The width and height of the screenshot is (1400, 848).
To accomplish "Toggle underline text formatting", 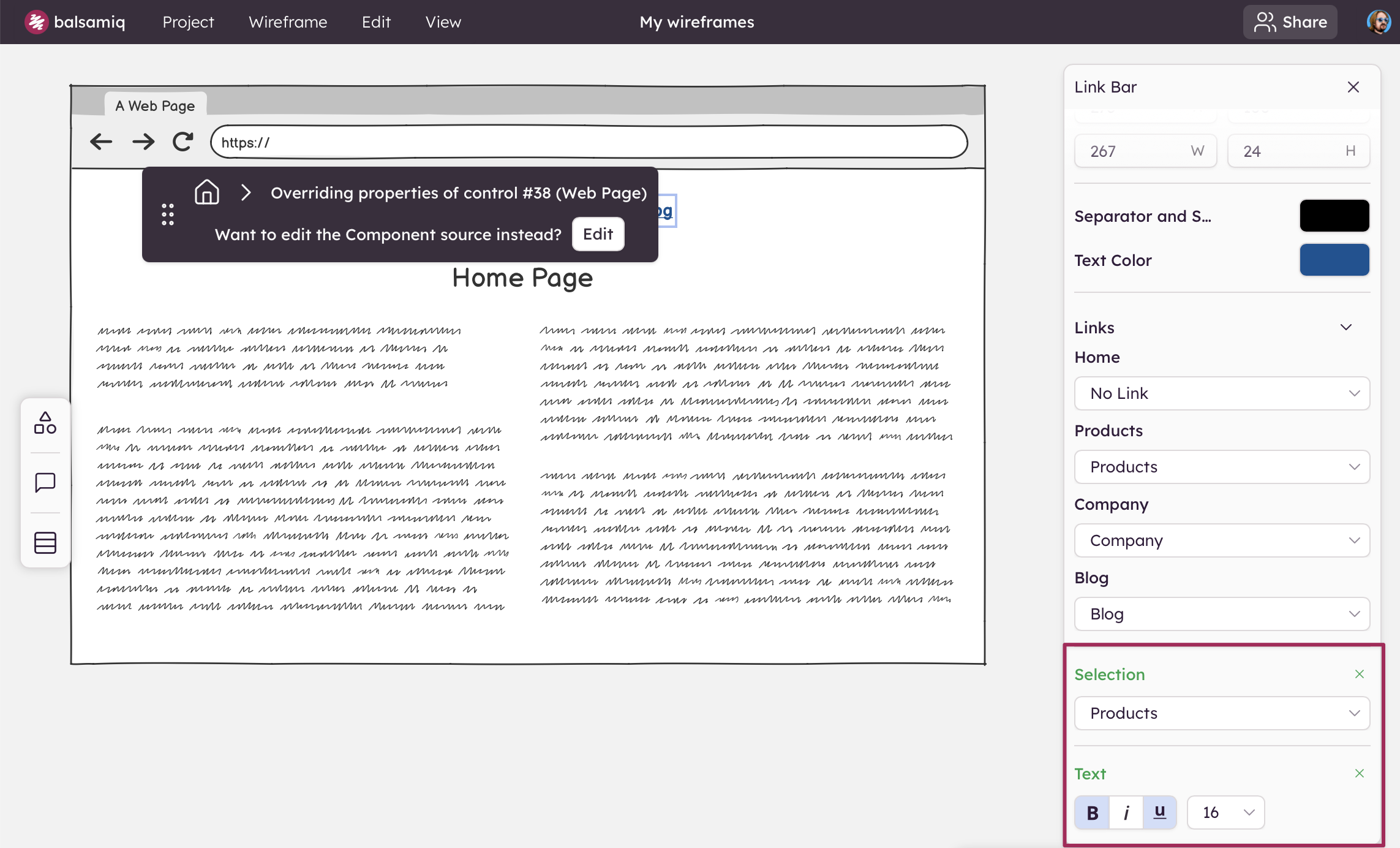I will click(x=1159, y=812).
